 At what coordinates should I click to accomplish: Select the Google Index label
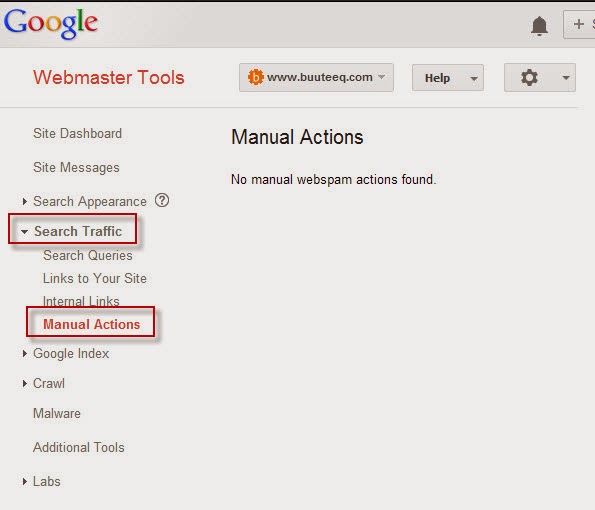(x=71, y=354)
